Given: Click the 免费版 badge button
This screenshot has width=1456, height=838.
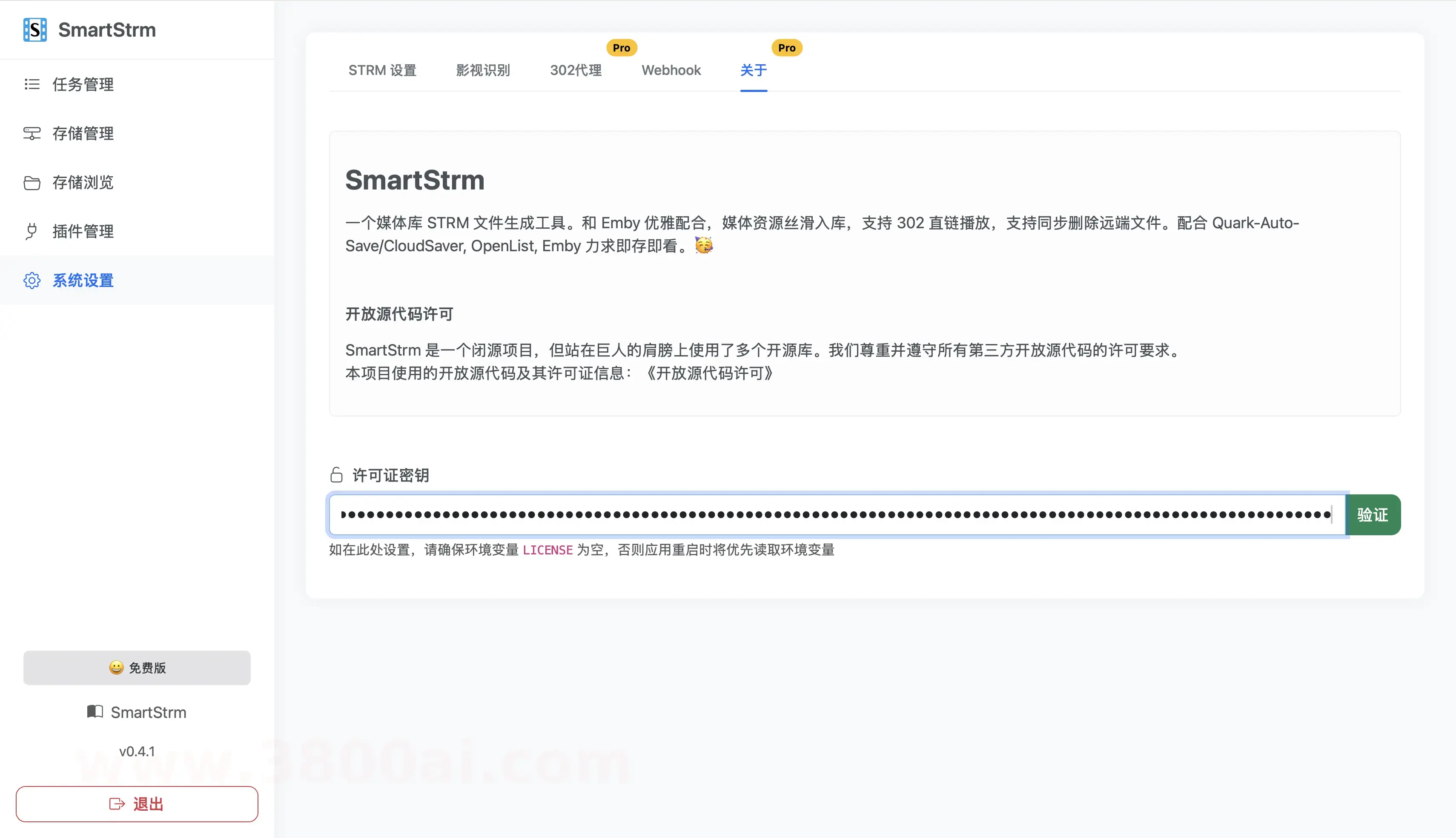Looking at the screenshot, I should point(137,668).
